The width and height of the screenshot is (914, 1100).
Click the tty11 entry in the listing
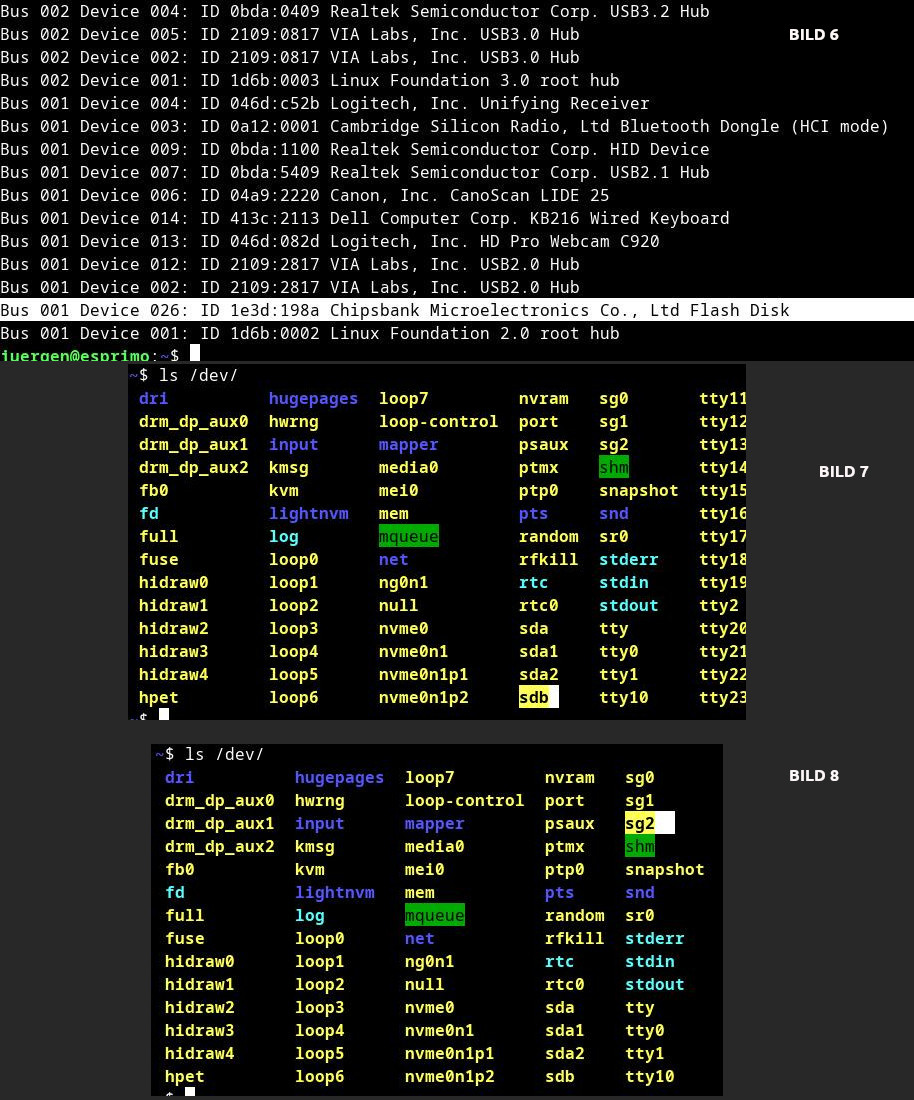tap(722, 398)
